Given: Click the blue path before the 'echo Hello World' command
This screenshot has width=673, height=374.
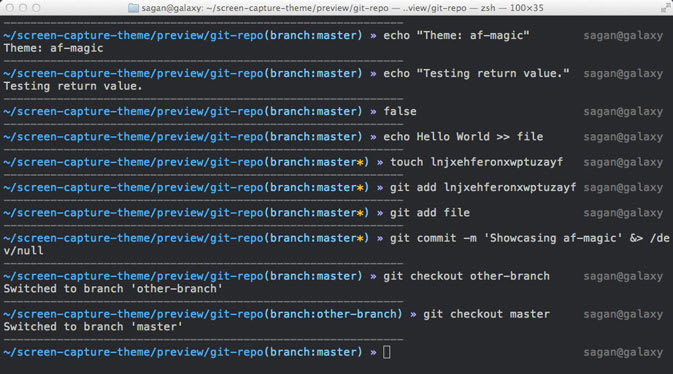Looking at the screenshot, I should tap(133, 137).
